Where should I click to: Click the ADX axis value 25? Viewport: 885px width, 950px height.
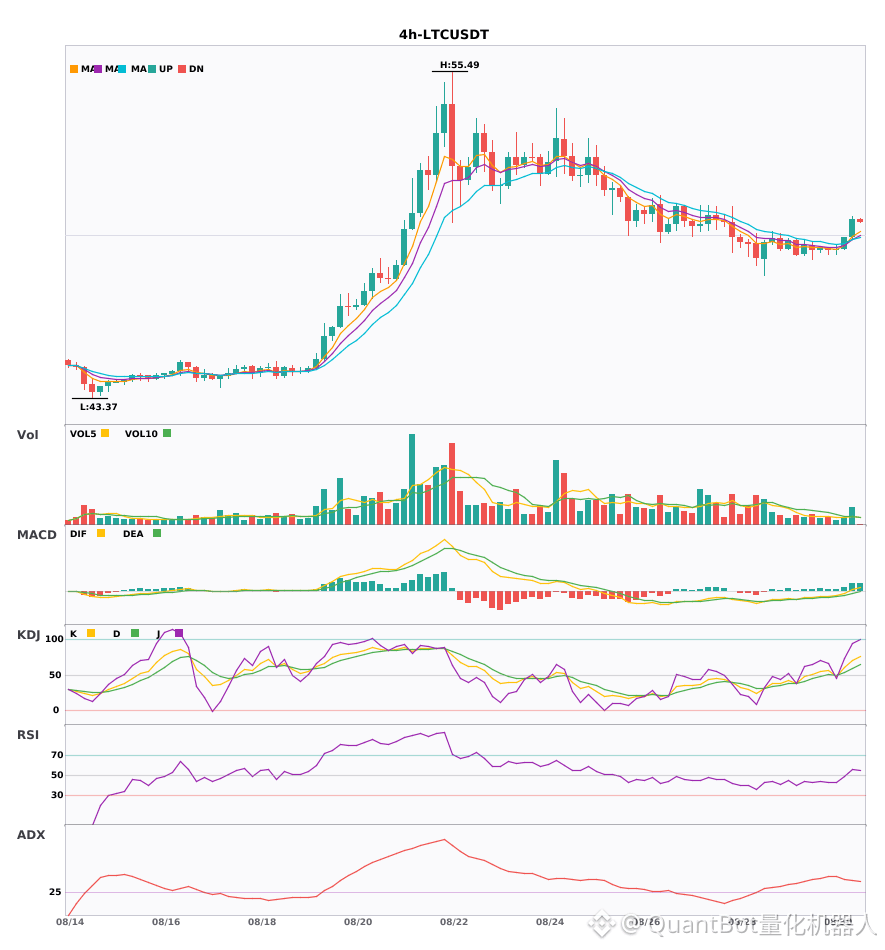pyautogui.click(x=55, y=892)
